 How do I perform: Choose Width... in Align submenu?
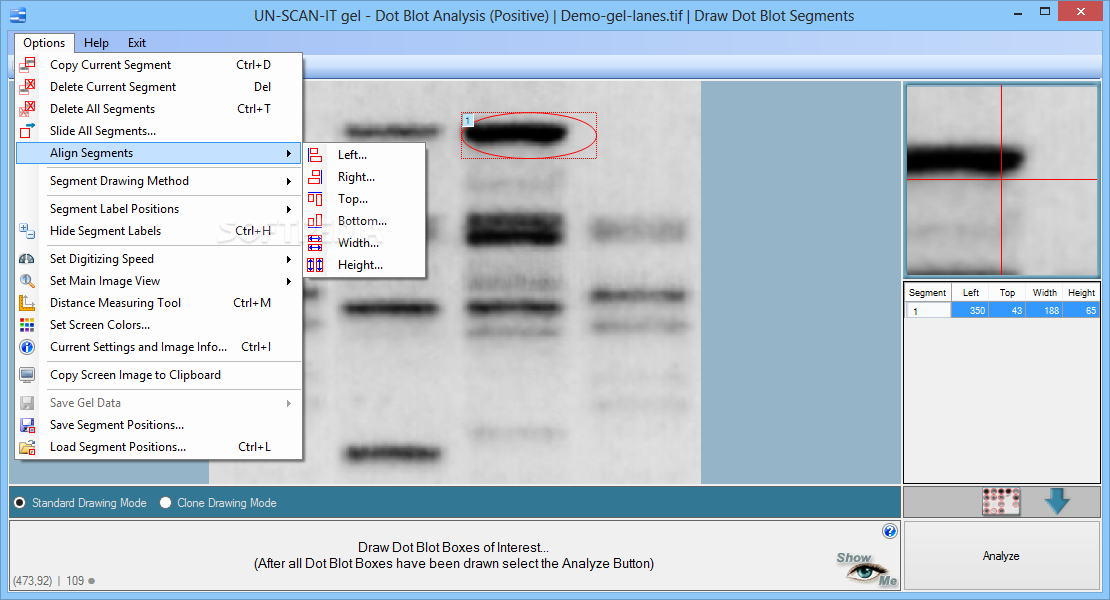coord(365,243)
